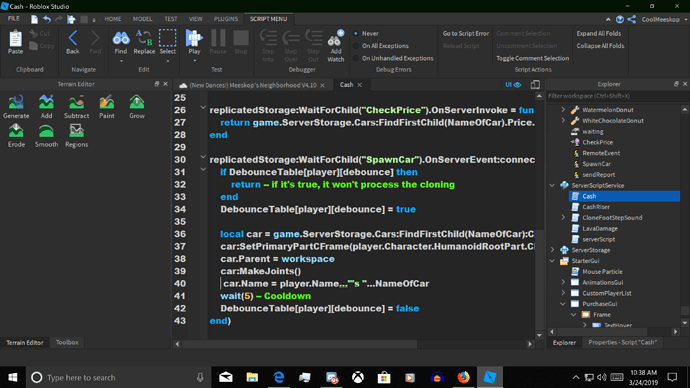Click the new file icon in quick access bar
This screenshot has height=388, width=690.
coord(34,19)
